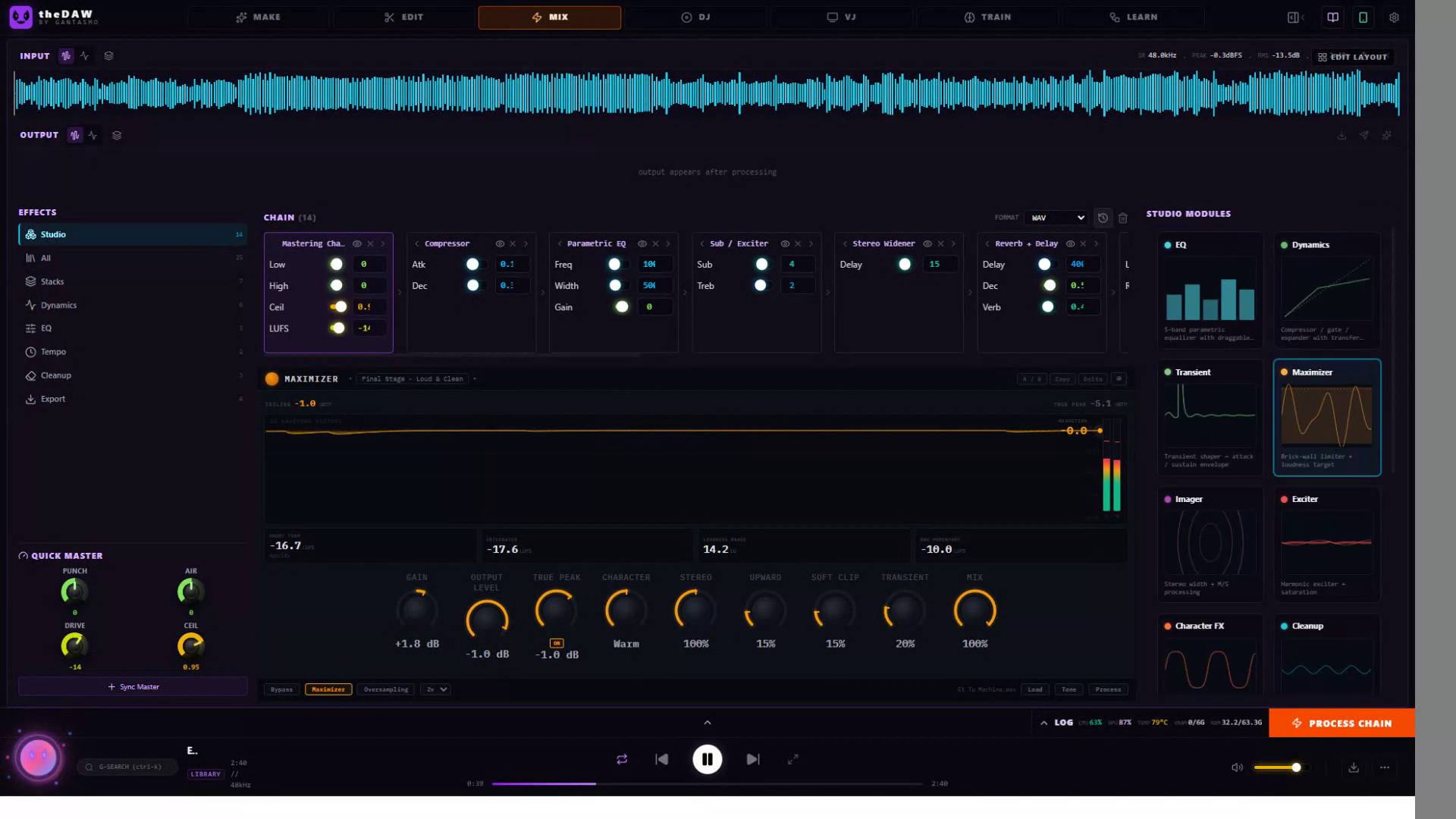The height and width of the screenshot is (819, 1456).
Task: Click the OUTPUT send arrow icon
Action: [1364, 136]
